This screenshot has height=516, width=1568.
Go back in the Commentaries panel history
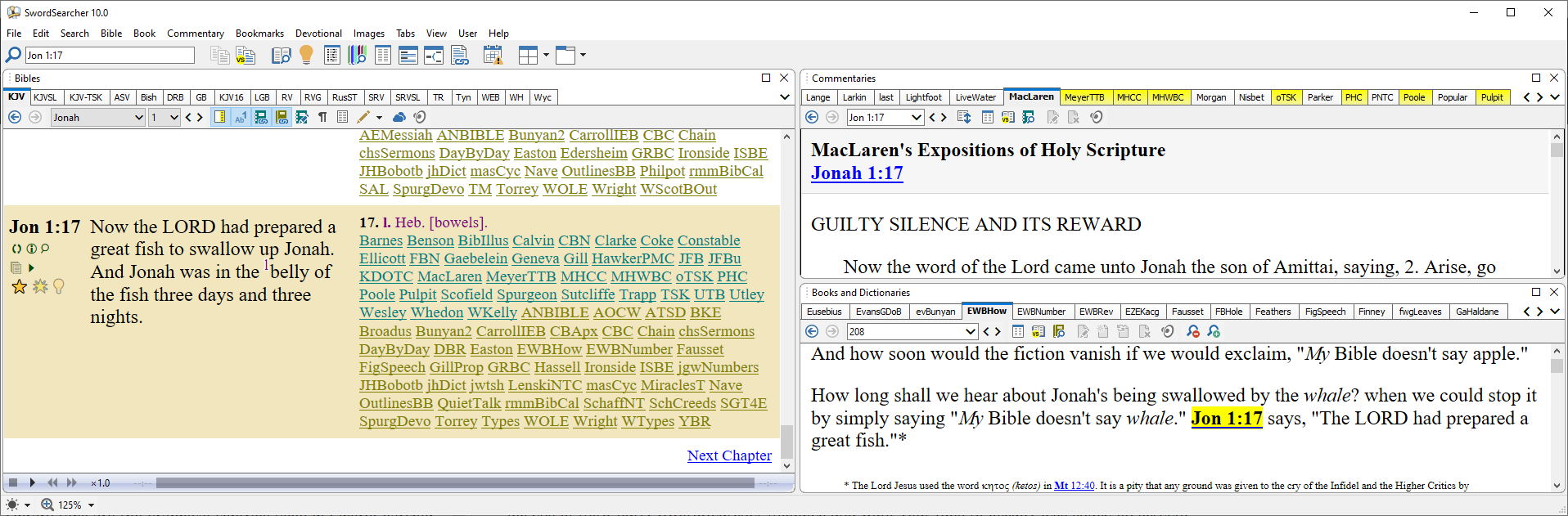coord(812,117)
